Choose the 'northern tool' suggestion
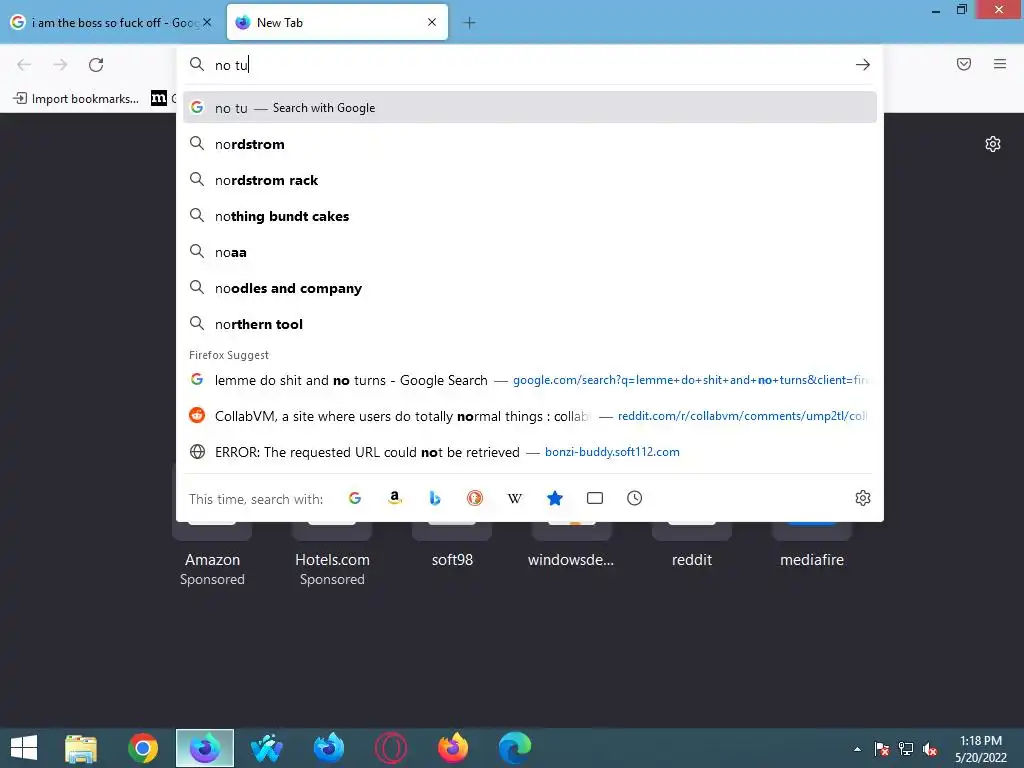 coord(530,324)
